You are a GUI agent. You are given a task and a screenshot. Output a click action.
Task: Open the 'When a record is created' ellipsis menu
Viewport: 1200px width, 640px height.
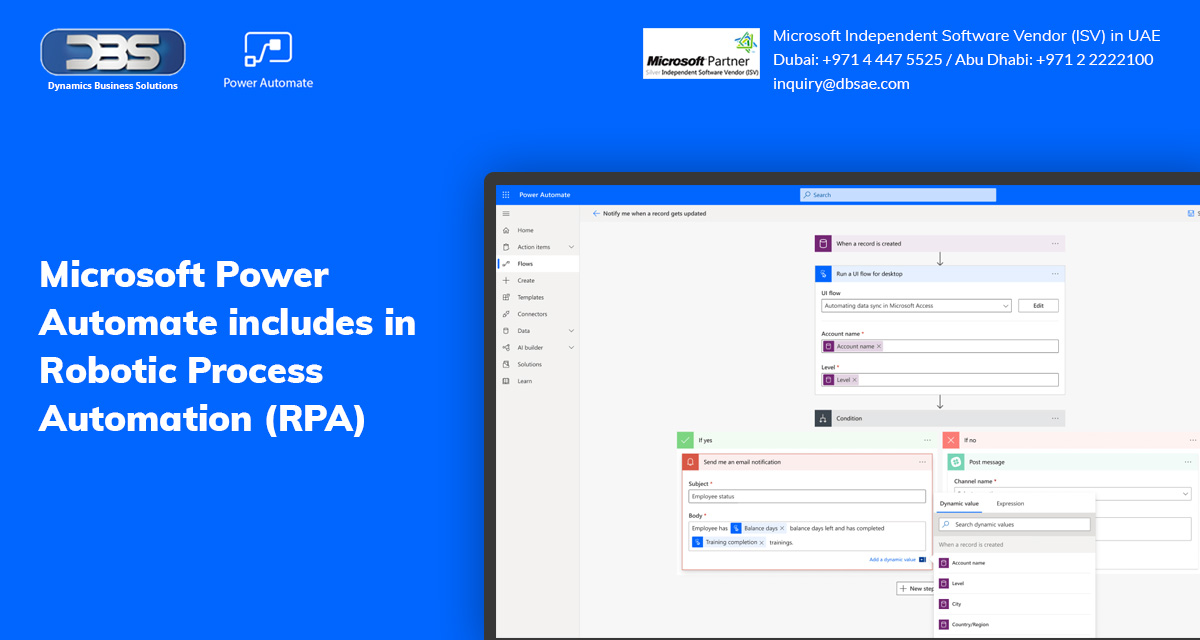tap(1054, 243)
